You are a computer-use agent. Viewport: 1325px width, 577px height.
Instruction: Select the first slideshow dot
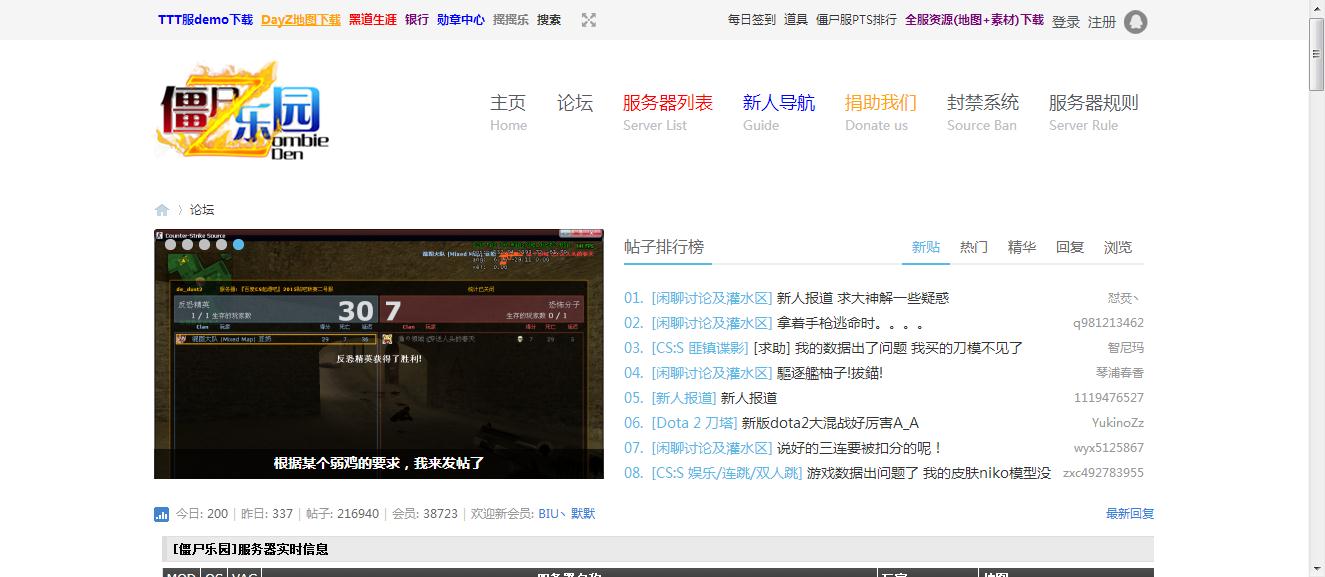(171, 244)
